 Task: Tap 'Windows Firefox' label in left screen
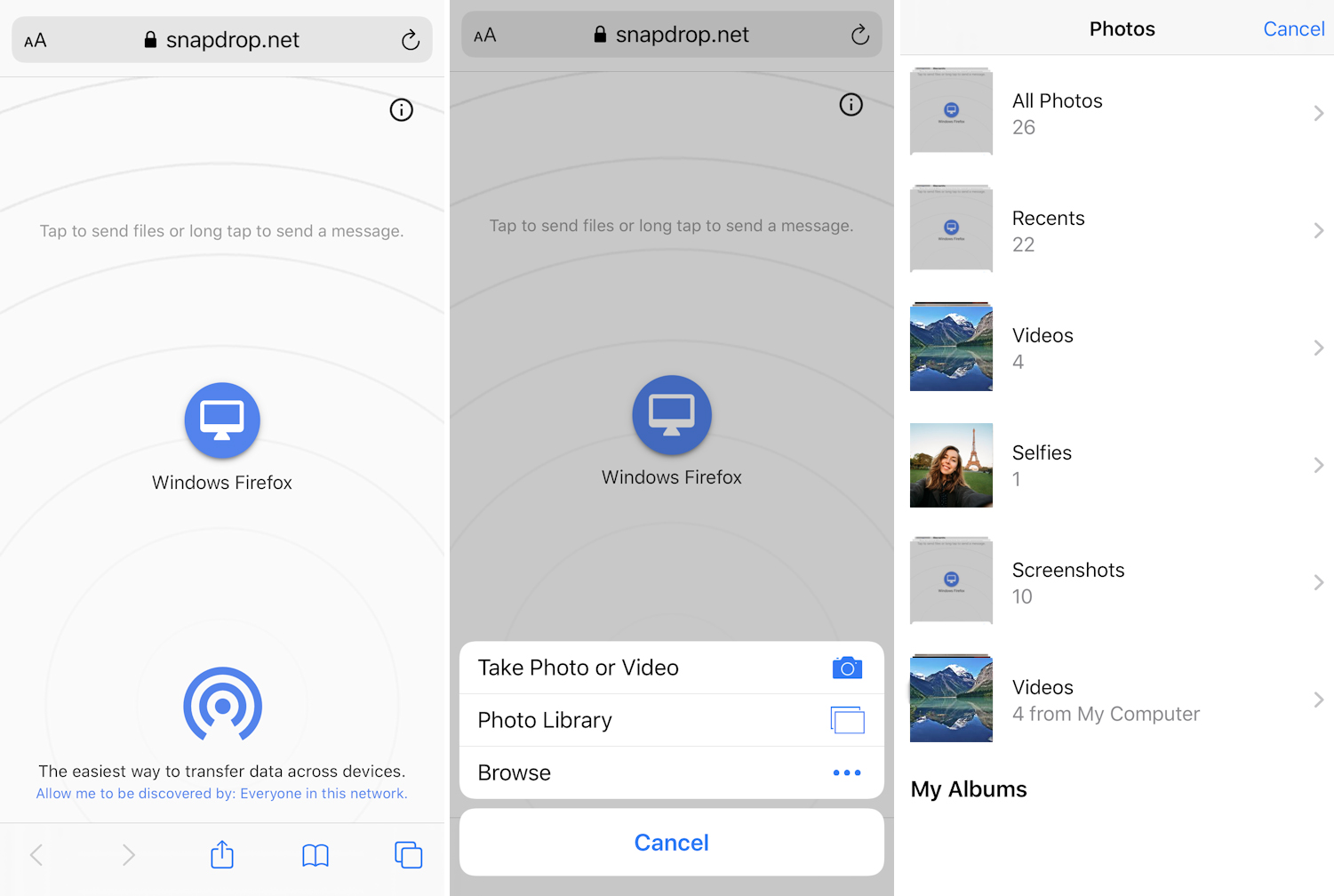222,483
